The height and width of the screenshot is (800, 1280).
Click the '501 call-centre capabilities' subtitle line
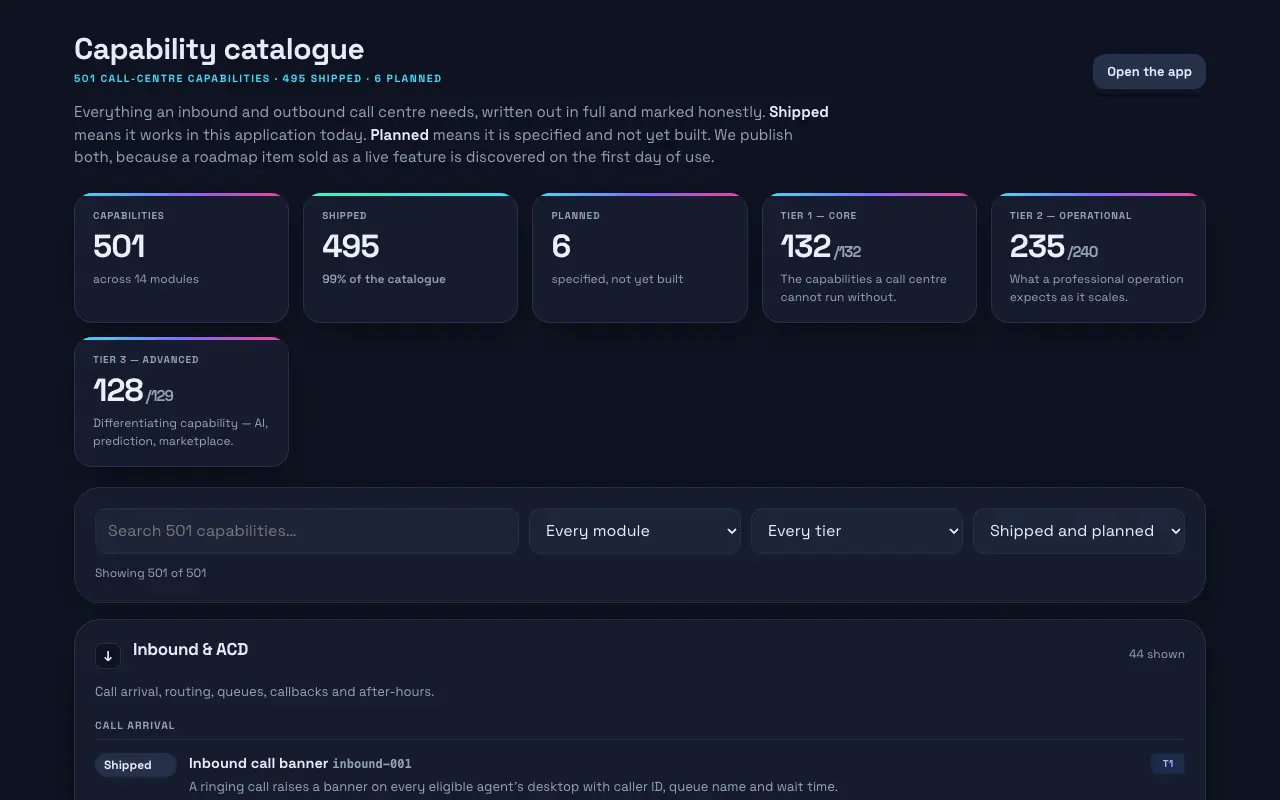coord(258,78)
